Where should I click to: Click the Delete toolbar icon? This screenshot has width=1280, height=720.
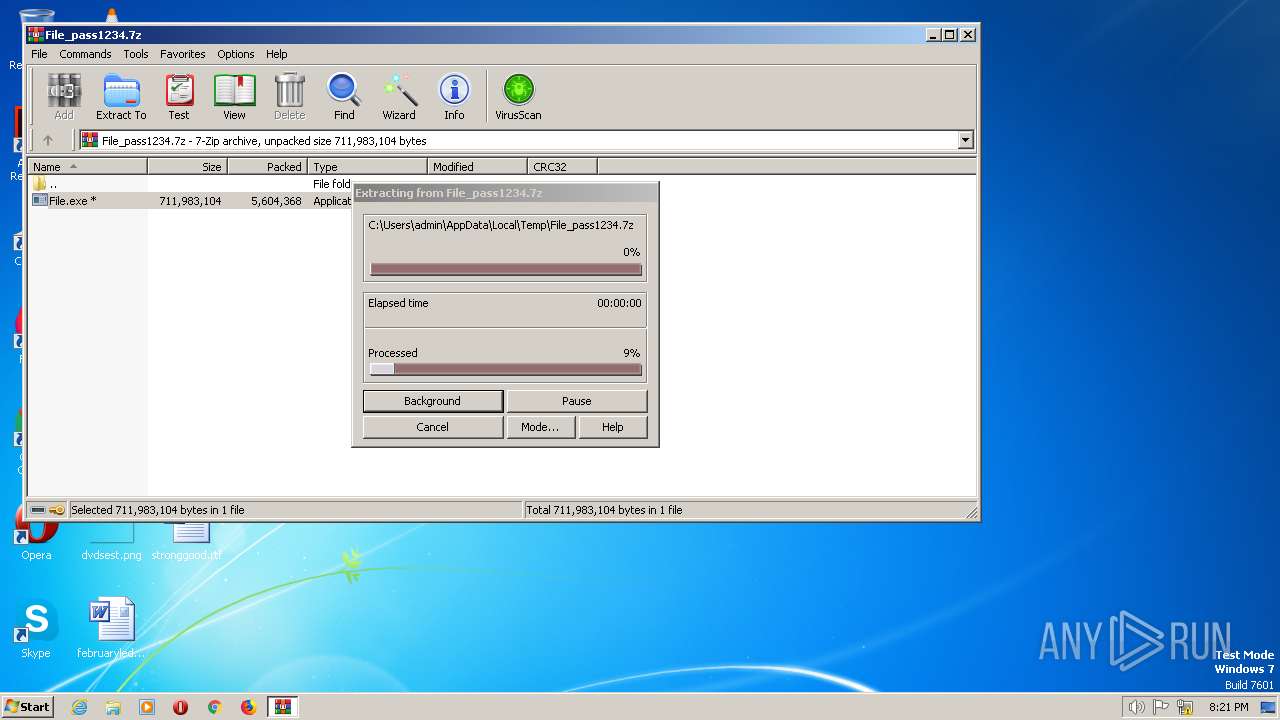pos(290,97)
